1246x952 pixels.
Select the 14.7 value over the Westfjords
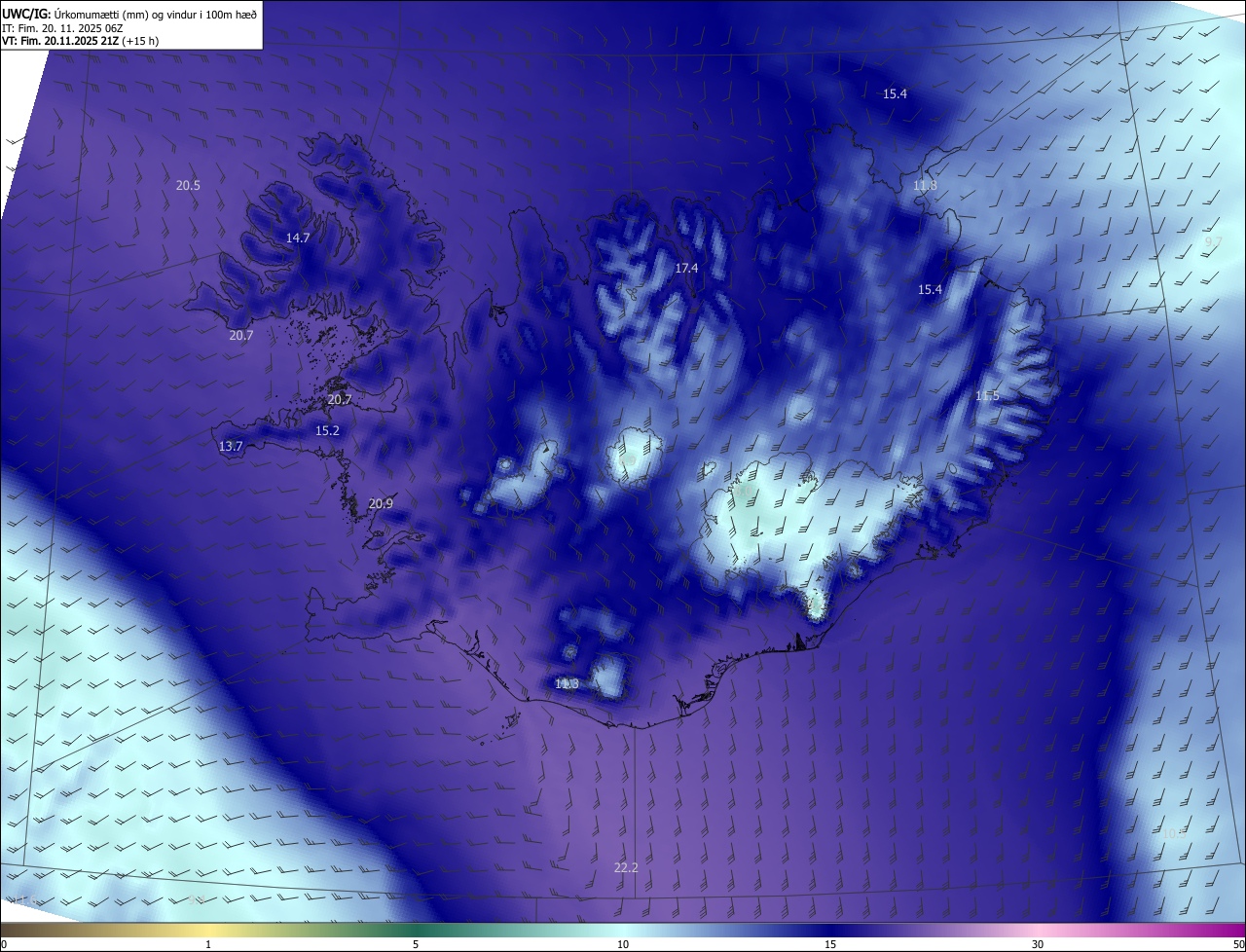(298, 238)
